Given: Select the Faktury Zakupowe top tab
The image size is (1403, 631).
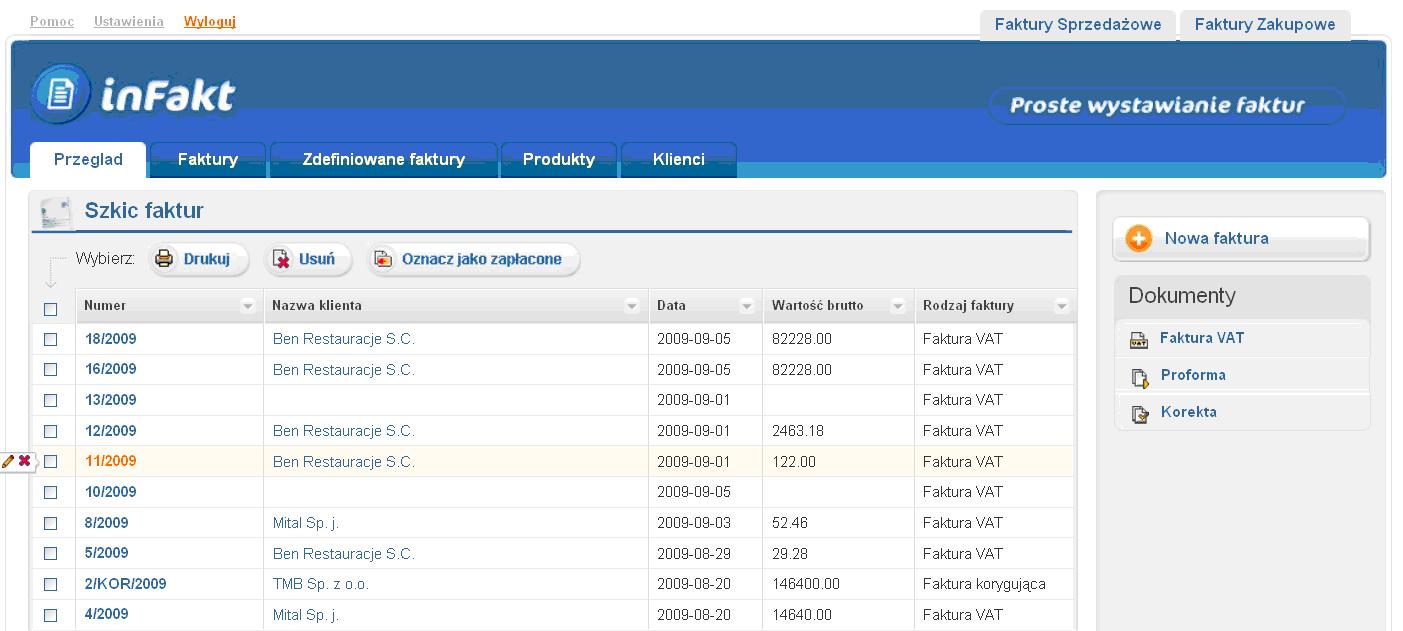Looking at the screenshot, I should tap(1265, 25).
